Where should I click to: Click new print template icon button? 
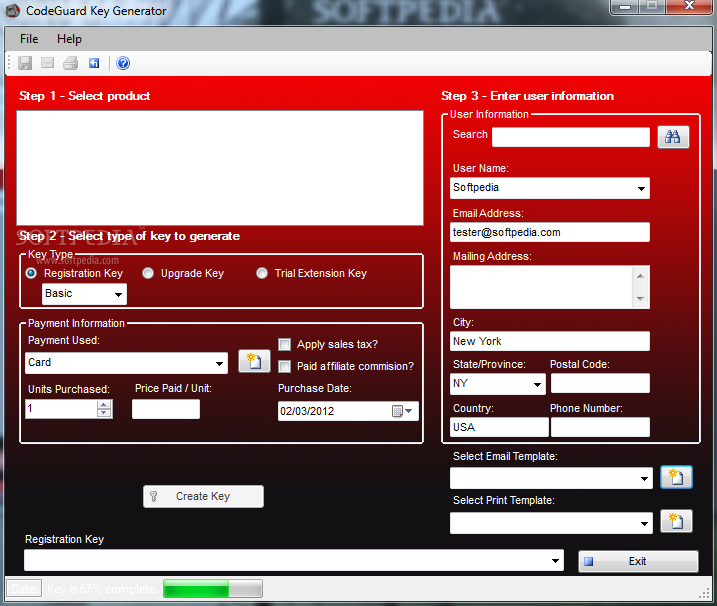coord(676,521)
